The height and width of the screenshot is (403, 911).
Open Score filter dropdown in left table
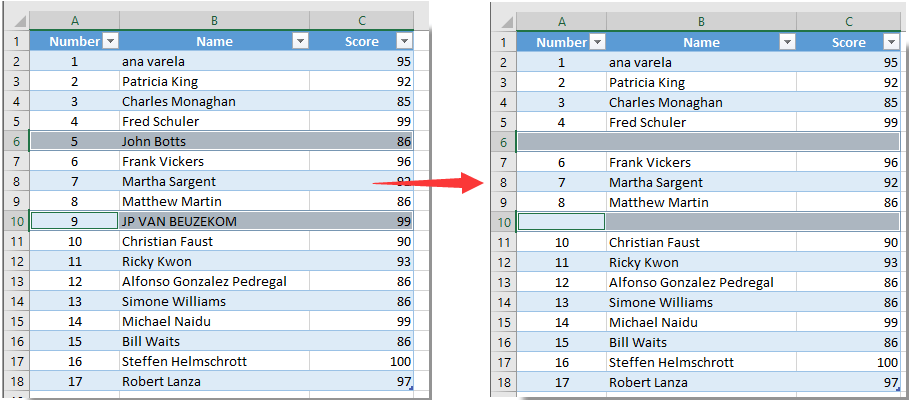point(403,41)
